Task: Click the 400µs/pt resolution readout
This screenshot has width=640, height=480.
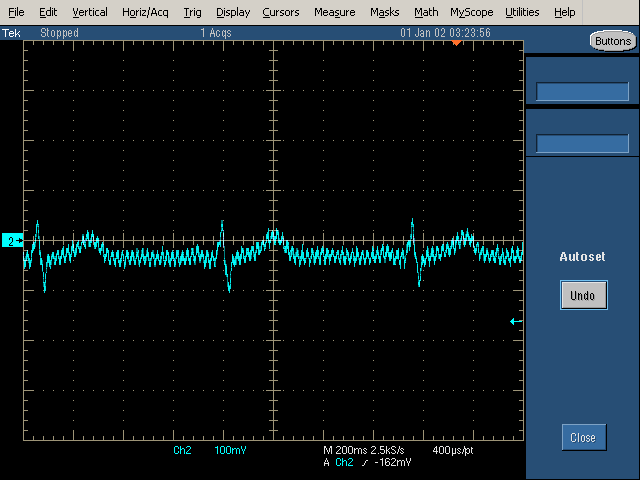Action: click(453, 450)
